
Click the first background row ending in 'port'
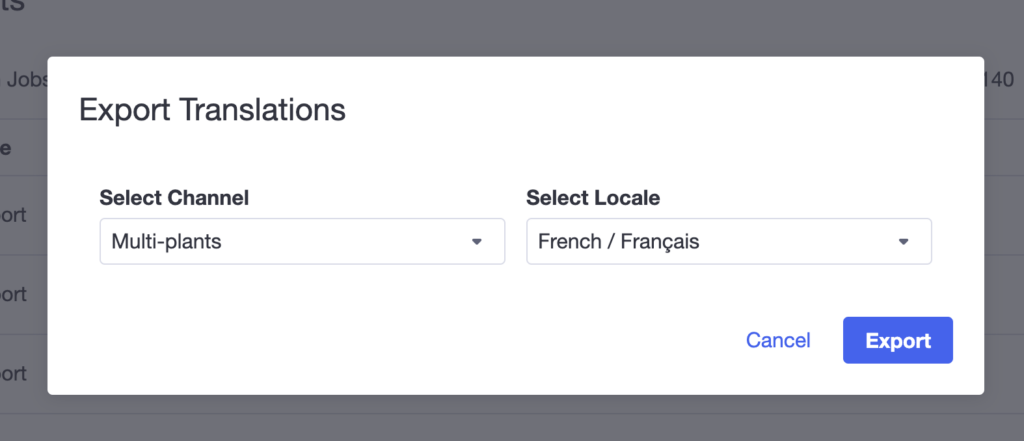[x=14, y=214]
